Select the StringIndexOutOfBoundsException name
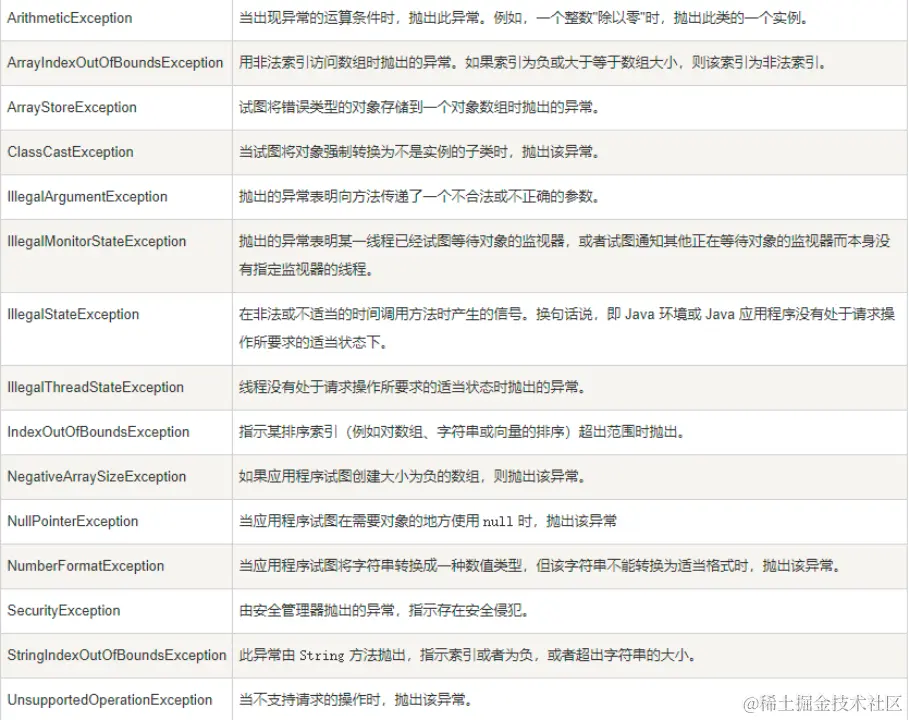The image size is (909, 720). pyautogui.click(x=117, y=655)
